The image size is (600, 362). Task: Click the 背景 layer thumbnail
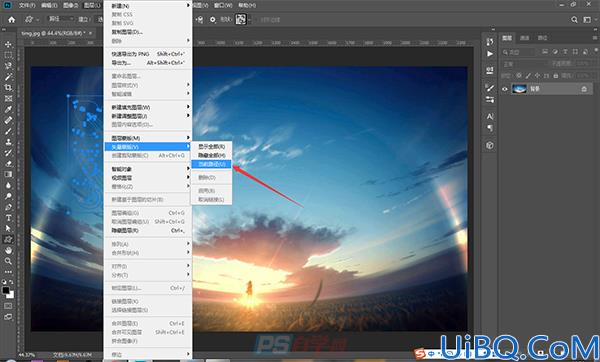pyautogui.click(x=519, y=89)
